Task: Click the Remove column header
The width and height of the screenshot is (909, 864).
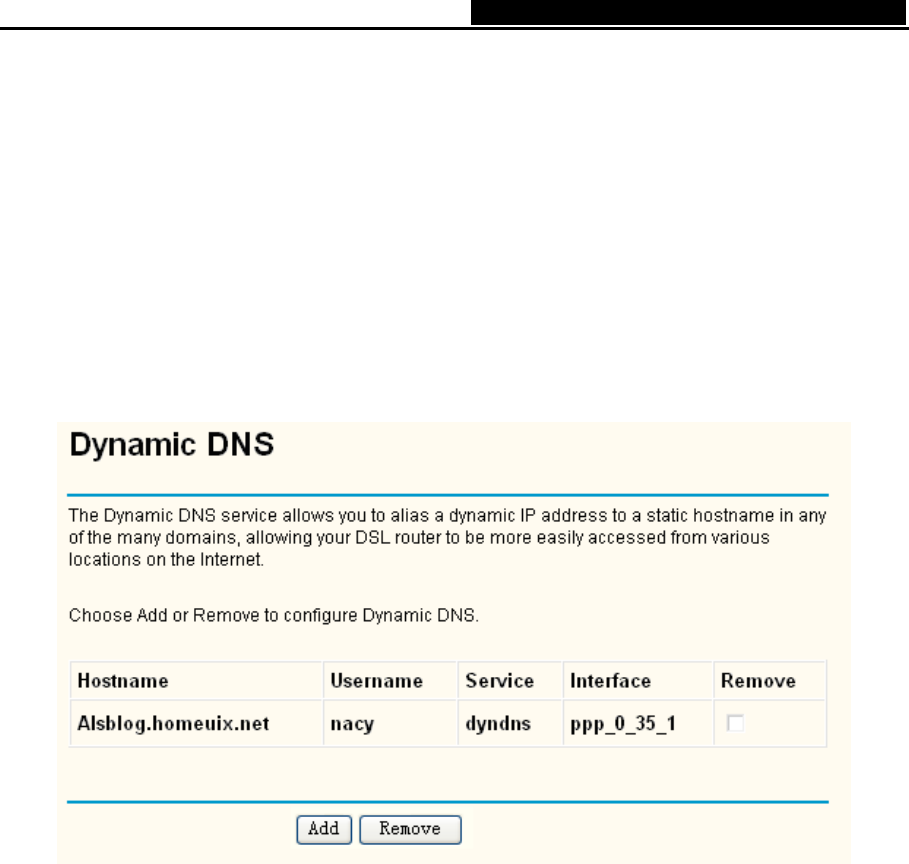Action: pos(770,680)
